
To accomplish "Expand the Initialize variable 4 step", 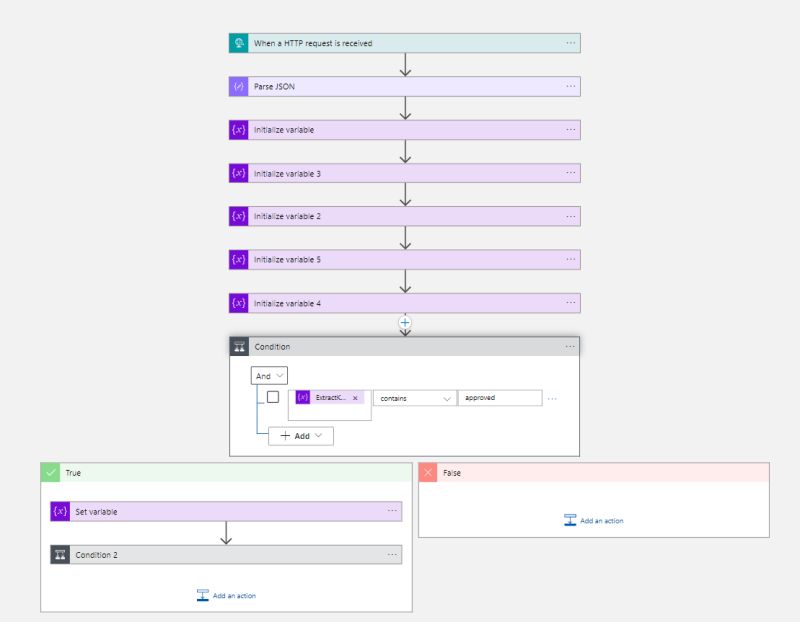I will 405,303.
